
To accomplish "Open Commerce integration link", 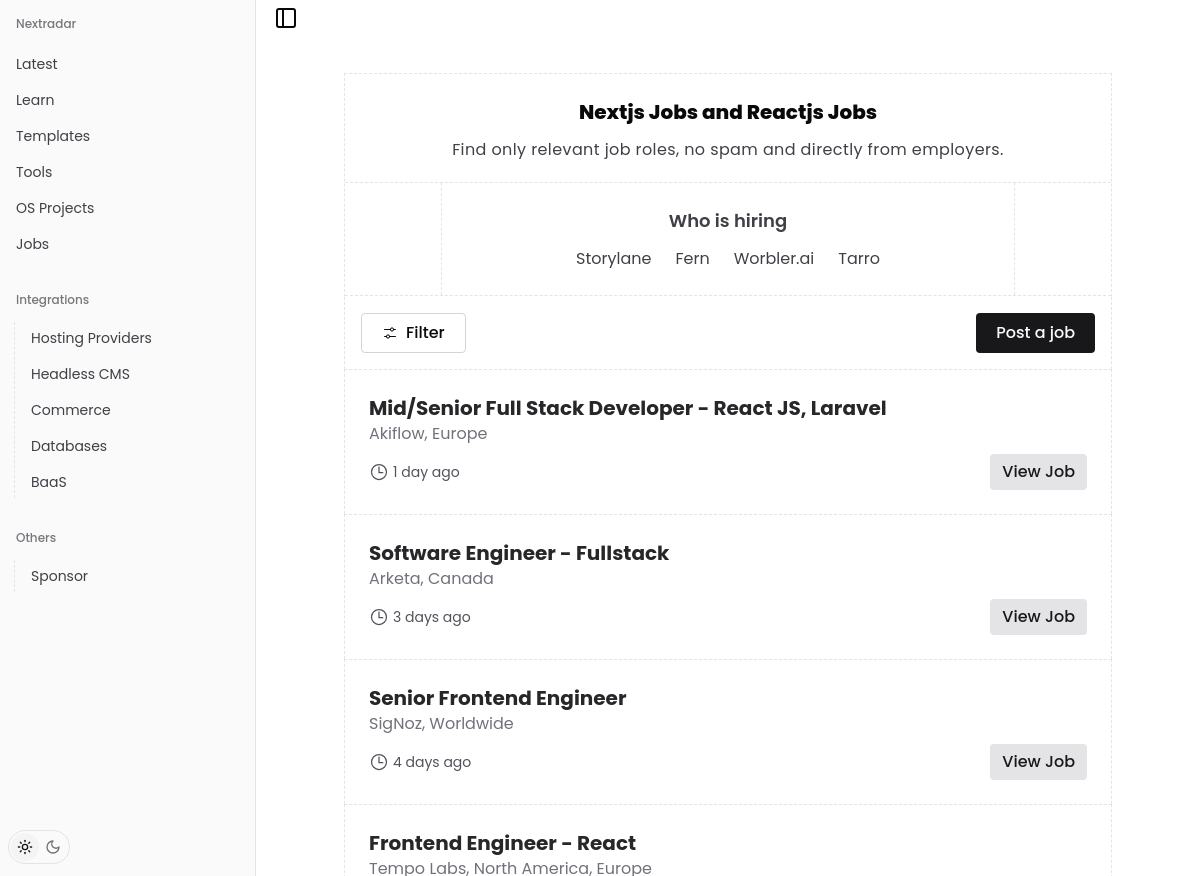I will pos(71,410).
